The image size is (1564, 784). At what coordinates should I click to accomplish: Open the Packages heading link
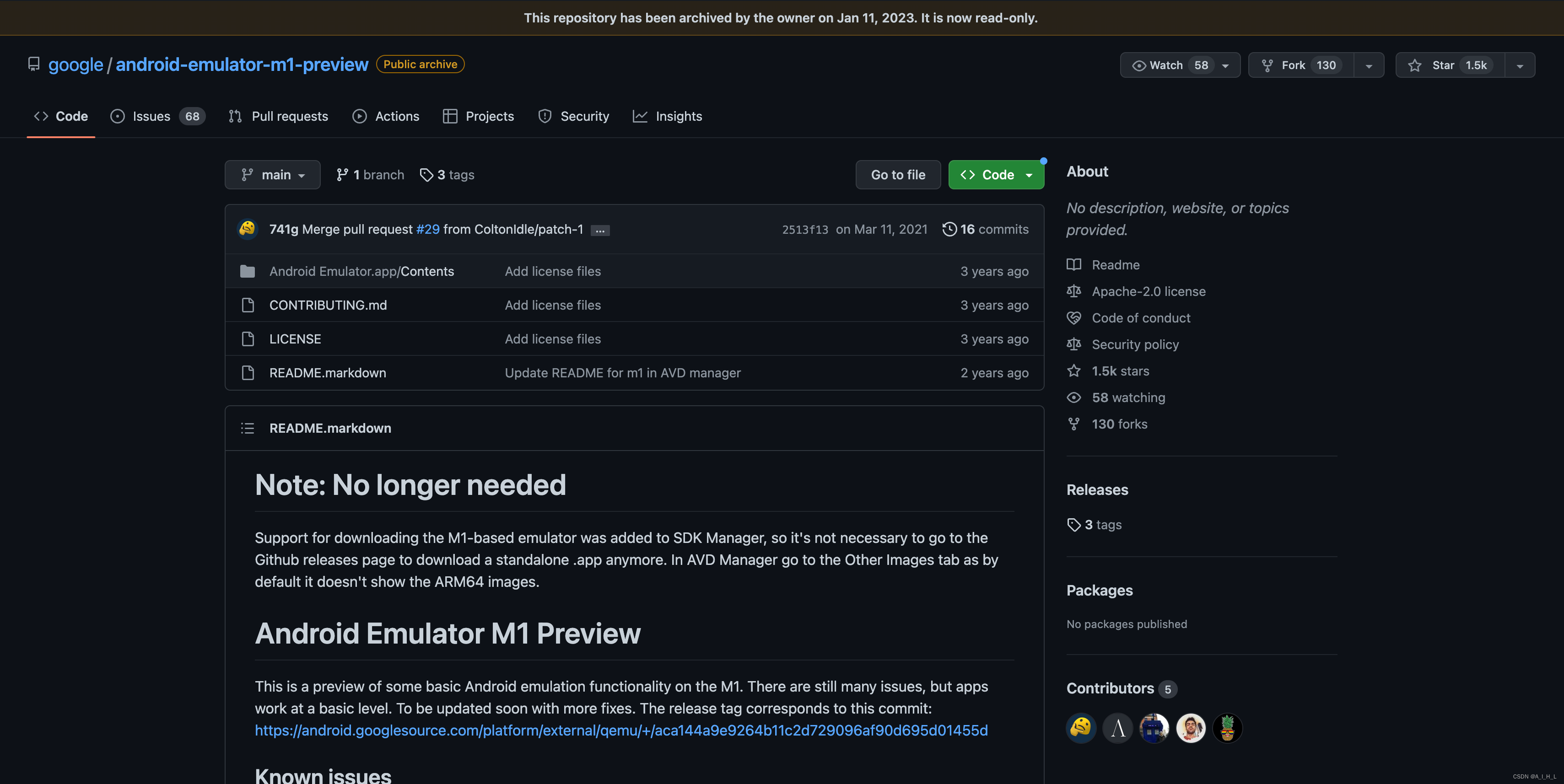(x=1100, y=591)
